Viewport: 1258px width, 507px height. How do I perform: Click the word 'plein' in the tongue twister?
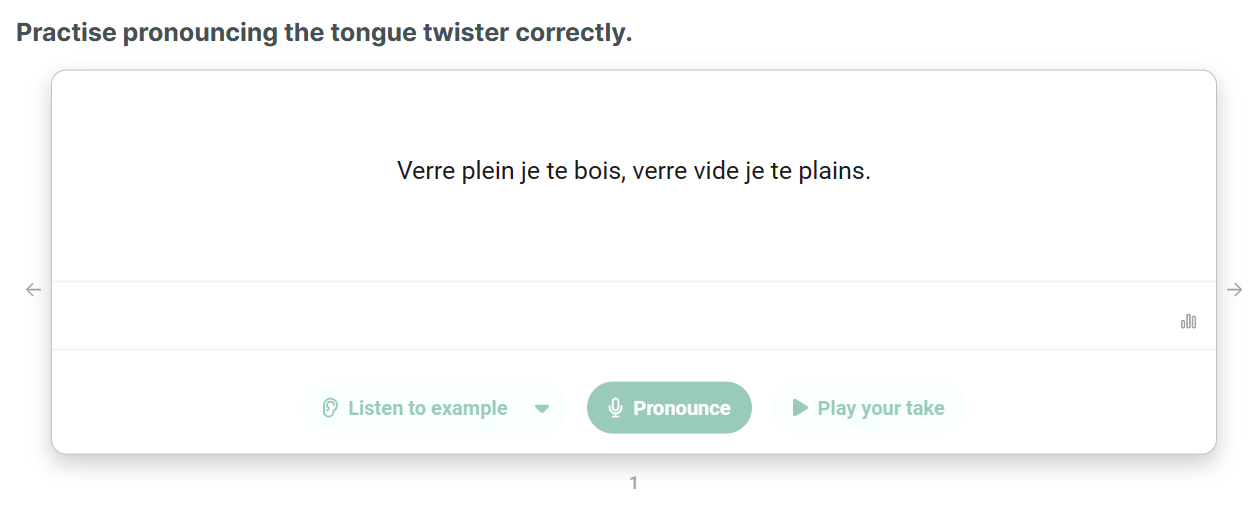484,171
